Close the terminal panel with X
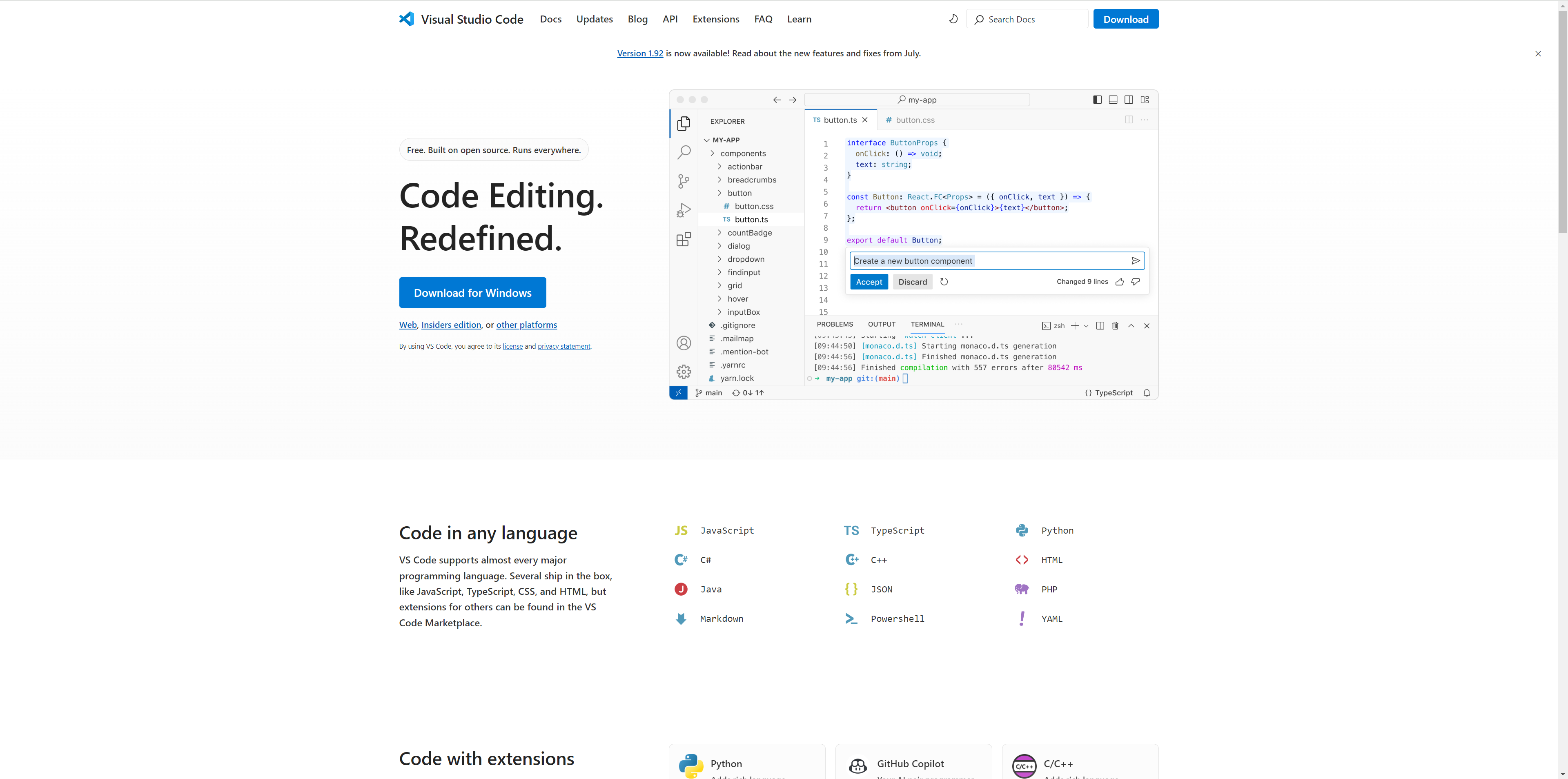This screenshot has width=1568, height=779. tap(1147, 325)
